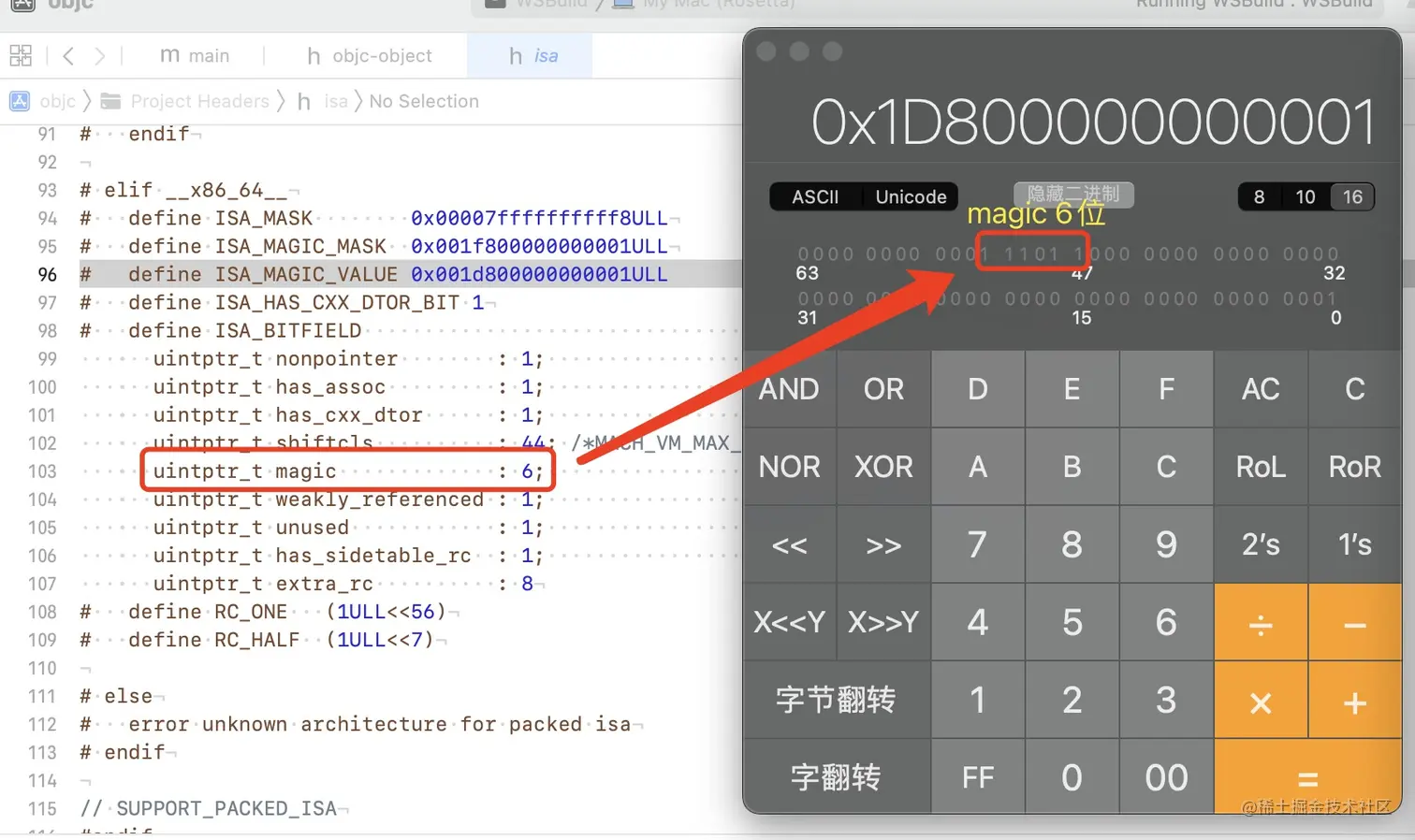
Task: Click hex digit E key
Action: point(1072,389)
